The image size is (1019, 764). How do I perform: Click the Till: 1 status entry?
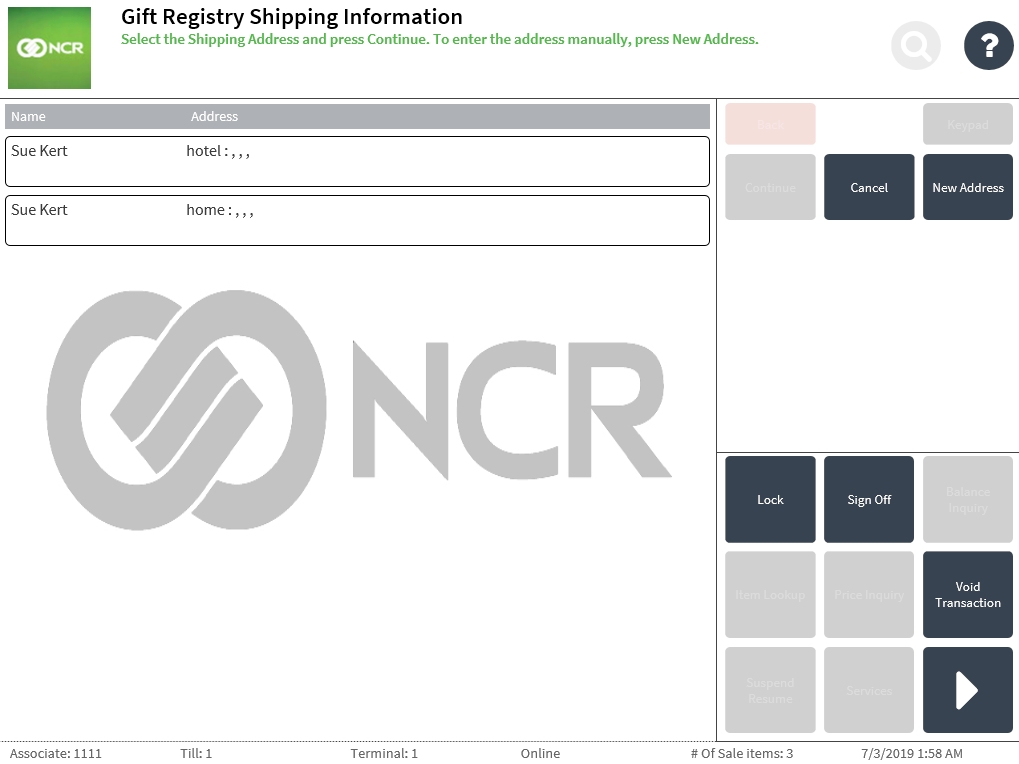(196, 753)
